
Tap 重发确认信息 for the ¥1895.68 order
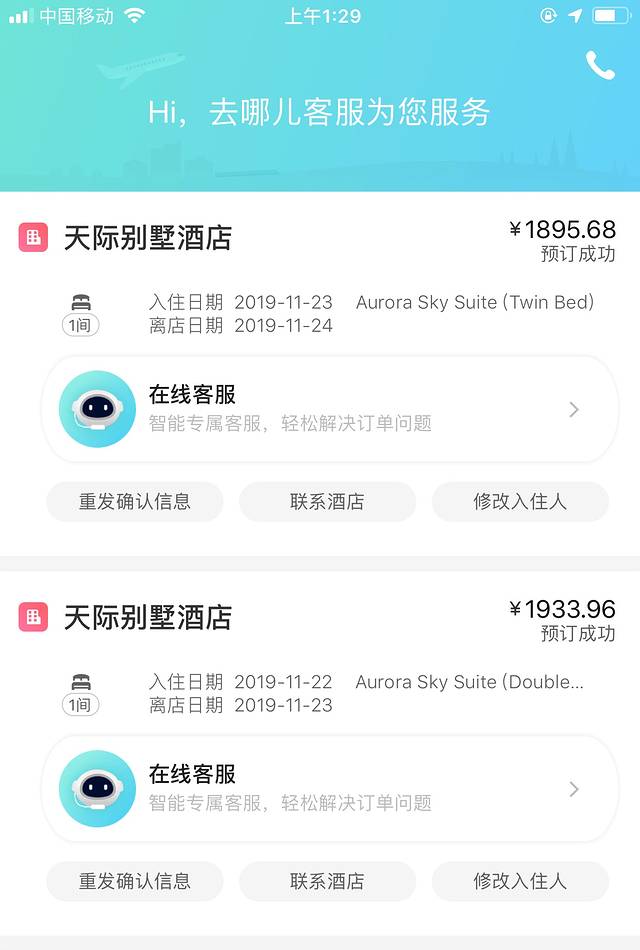135,501
